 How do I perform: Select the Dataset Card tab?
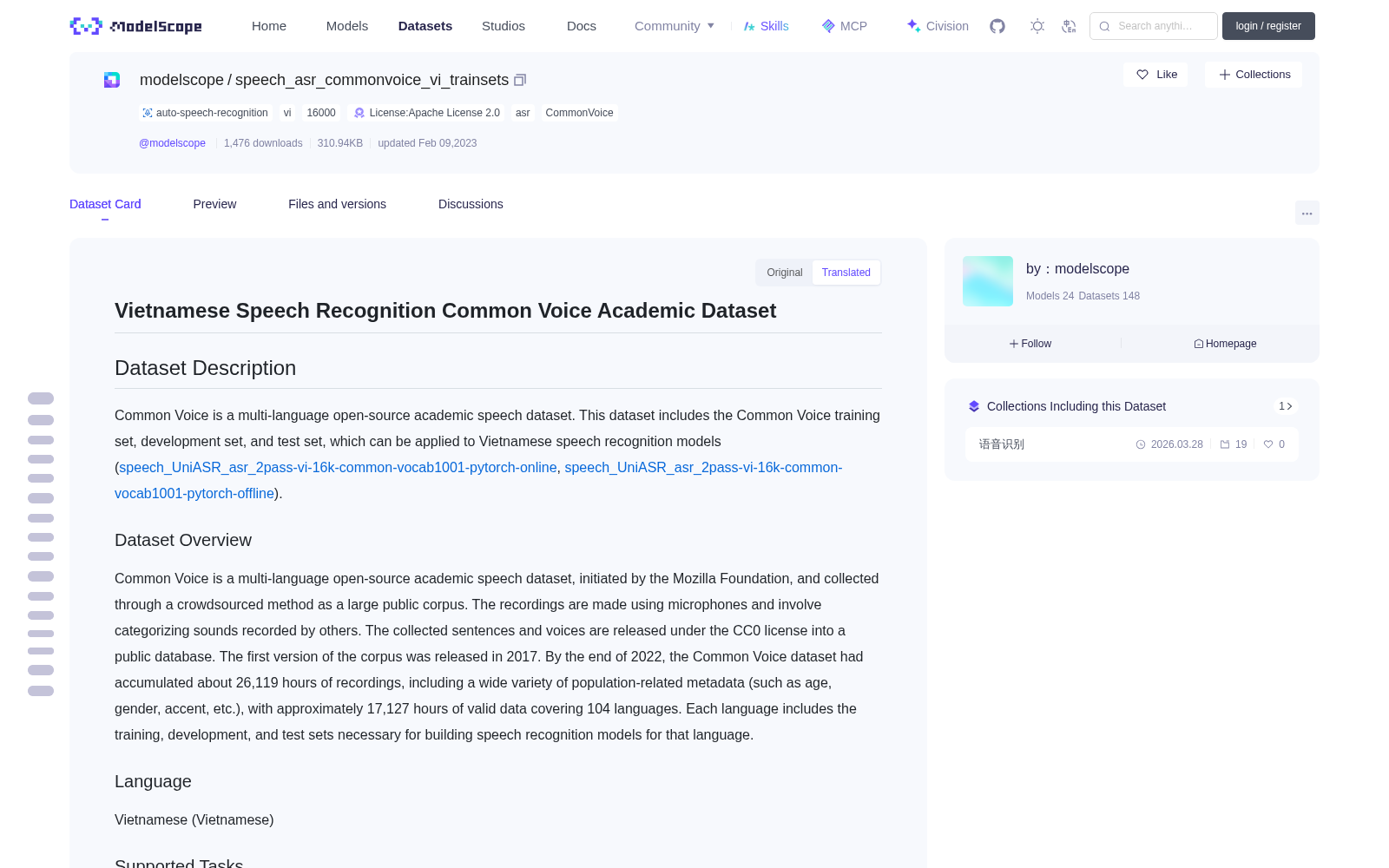pos(105,204)
